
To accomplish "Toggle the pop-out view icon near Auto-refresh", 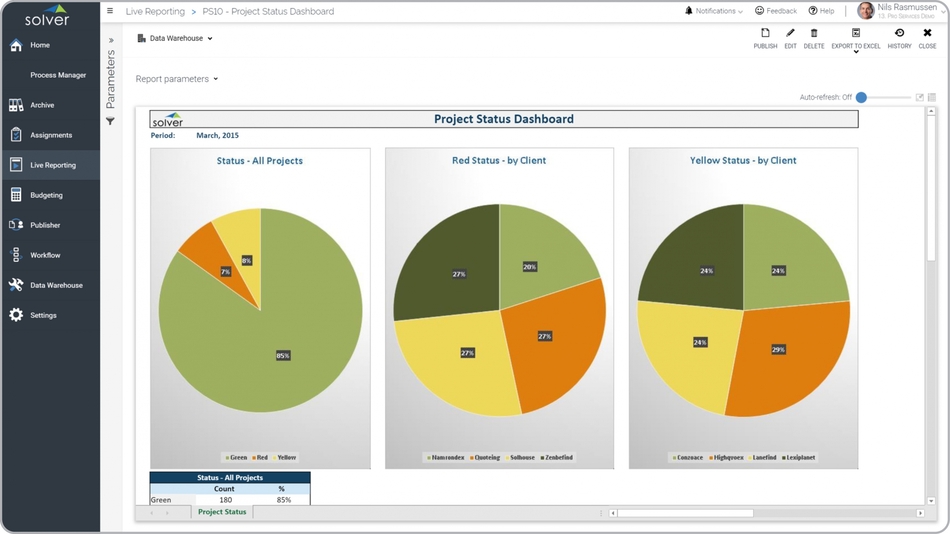I will (x=919, y=98).
